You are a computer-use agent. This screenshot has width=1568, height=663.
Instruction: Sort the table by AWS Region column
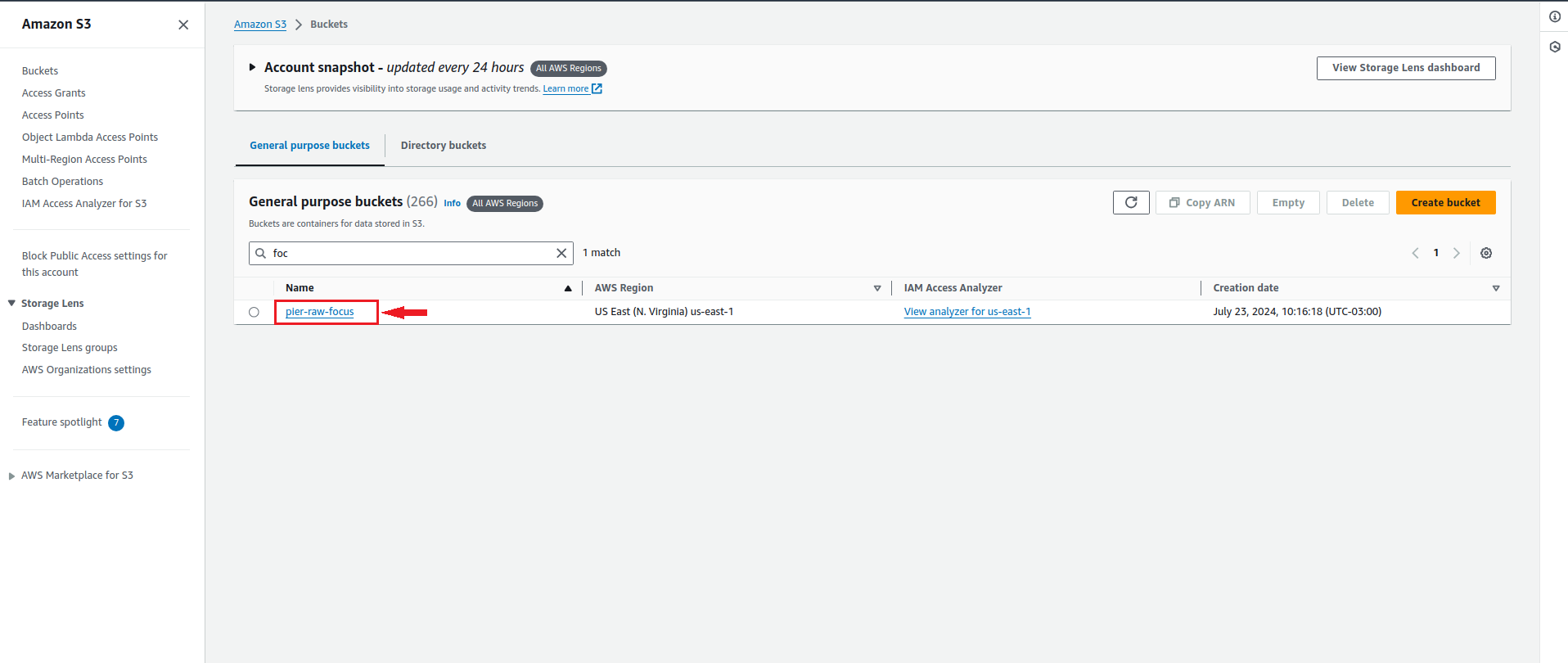[876, 288]
